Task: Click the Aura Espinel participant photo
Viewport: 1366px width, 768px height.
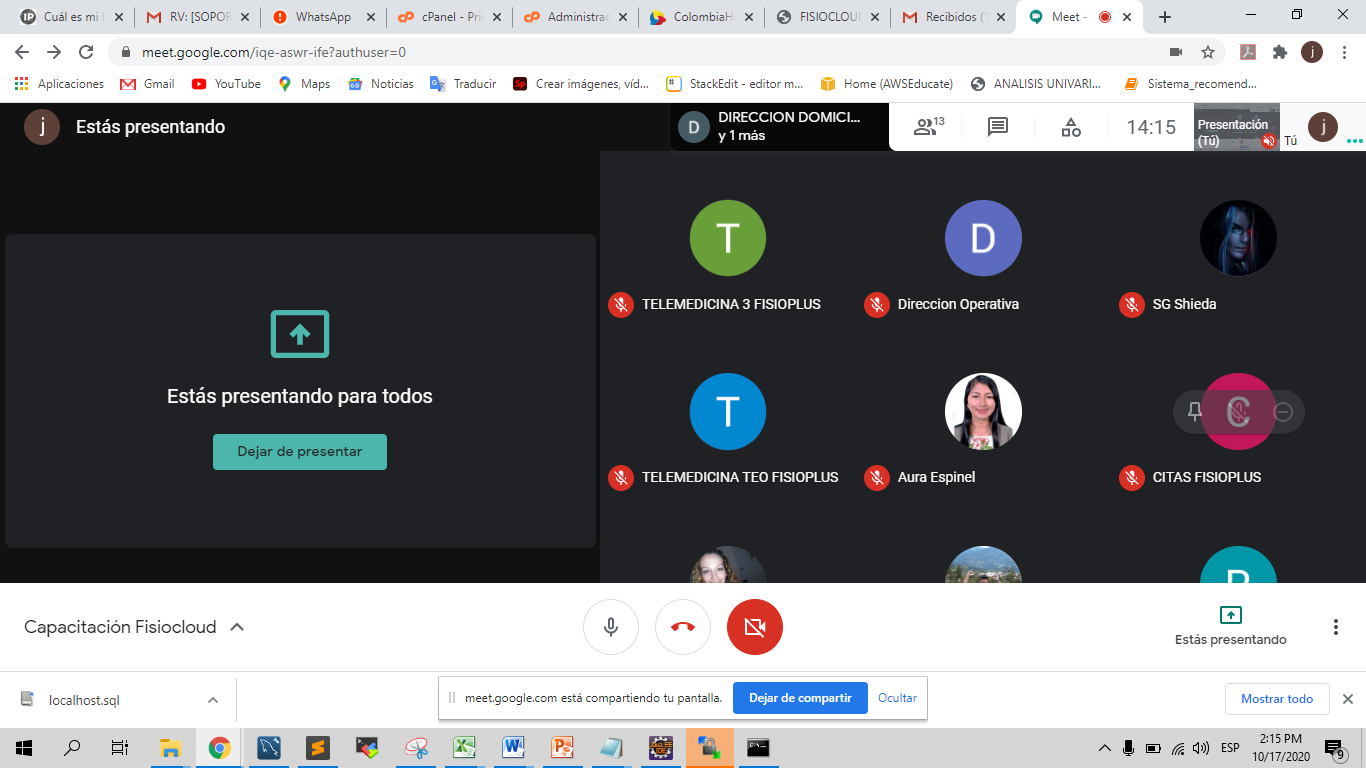Action: pos(983,411)
